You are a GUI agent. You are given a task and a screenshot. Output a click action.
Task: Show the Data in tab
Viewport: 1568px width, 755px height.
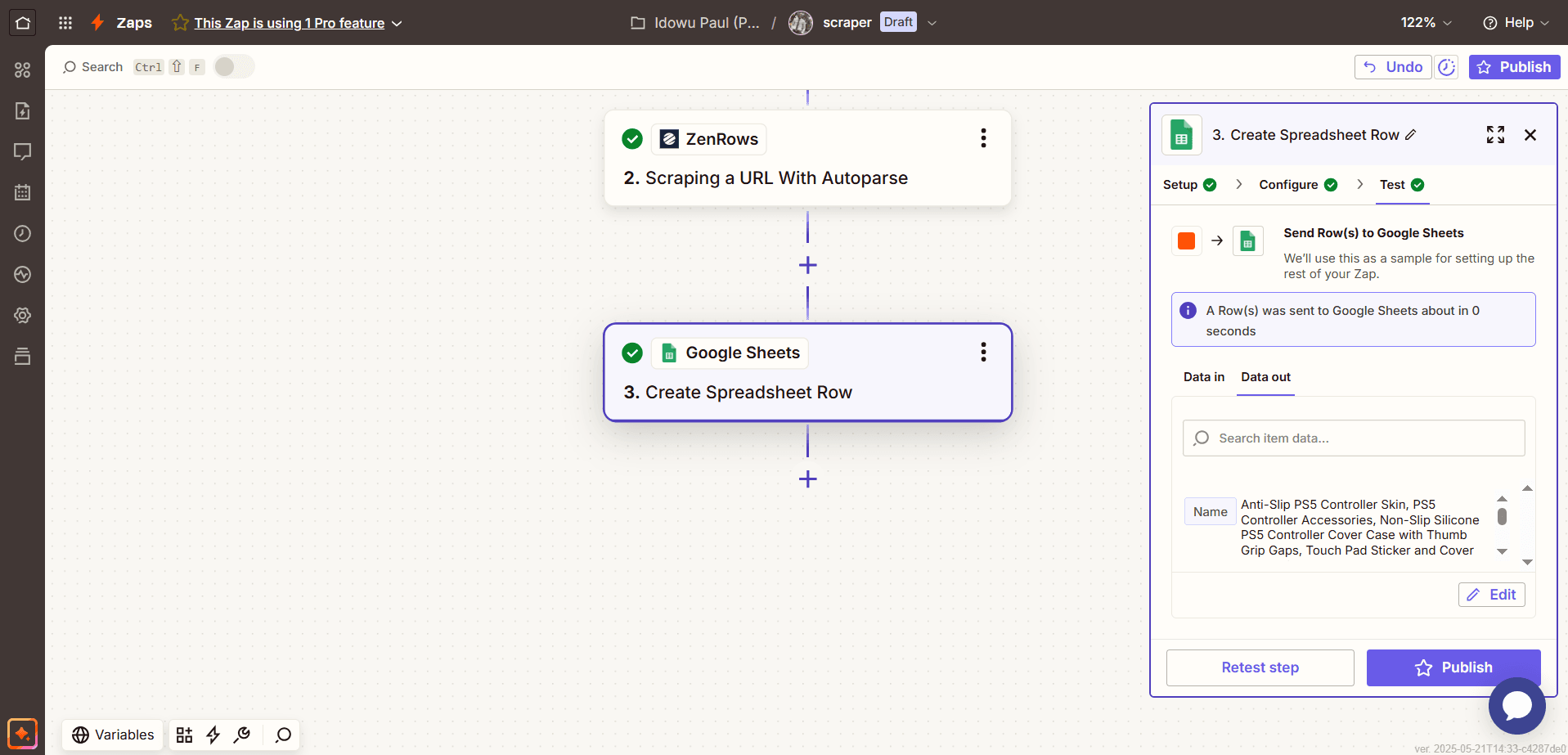[x=1204, y=377]
